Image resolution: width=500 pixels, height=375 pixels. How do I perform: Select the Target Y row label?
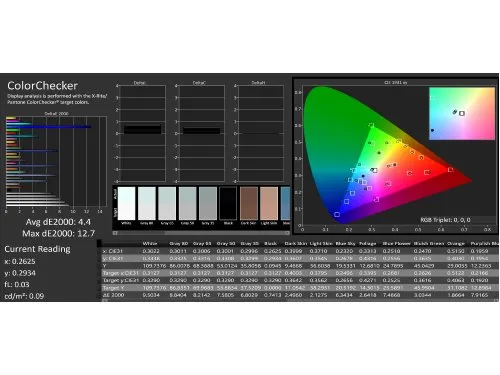click(x=114, y=288)
